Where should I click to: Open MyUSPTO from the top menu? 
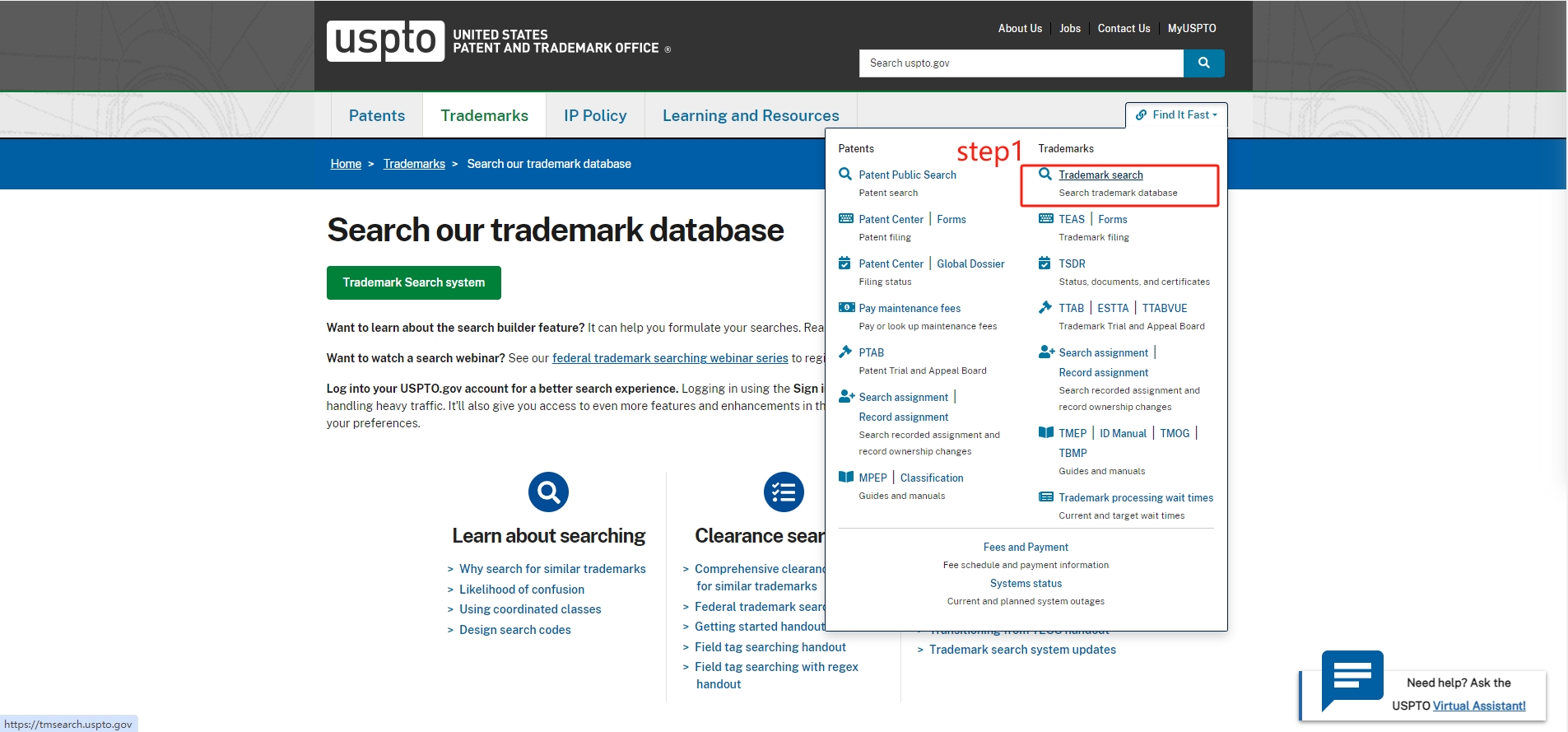click(1191, 28)
